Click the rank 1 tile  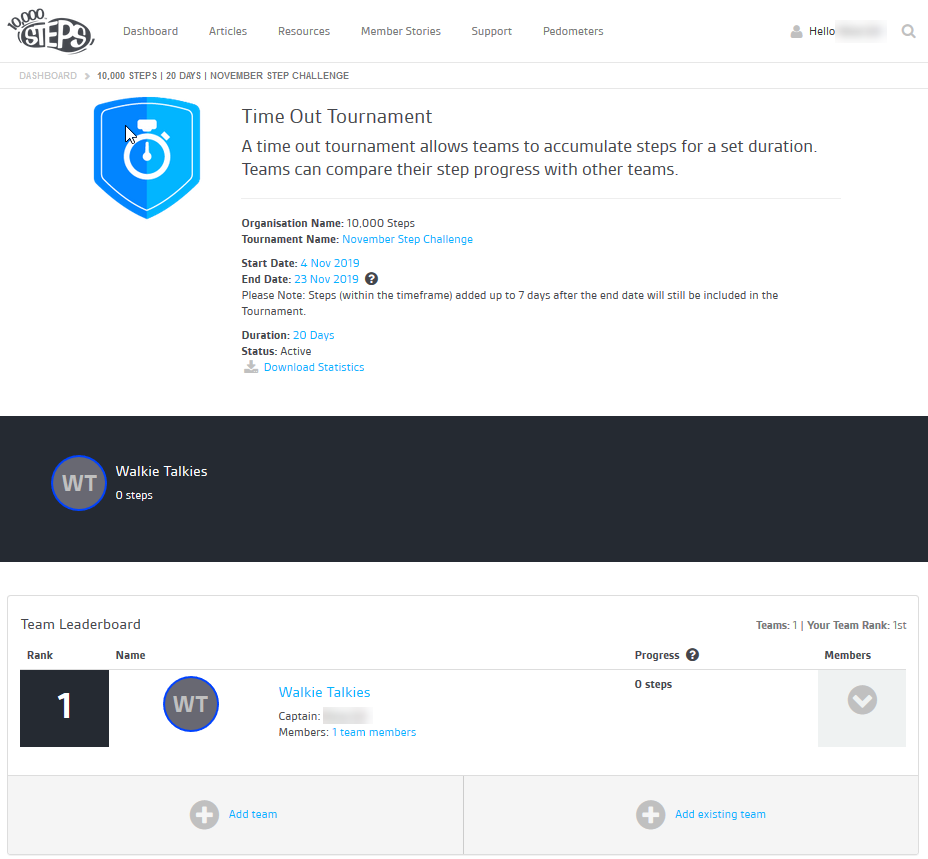[65, 708]
